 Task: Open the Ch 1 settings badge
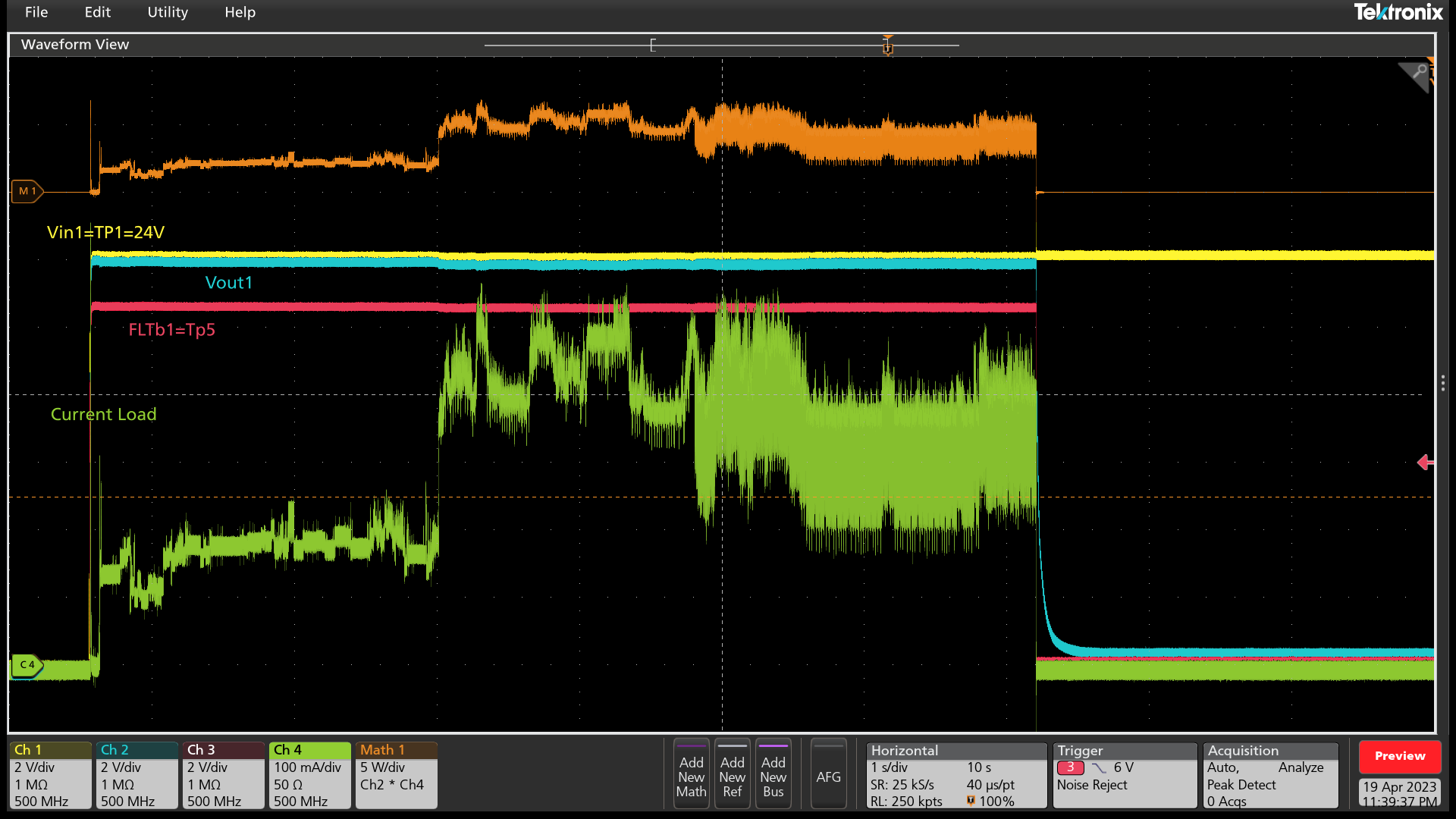tap(50, 776)
